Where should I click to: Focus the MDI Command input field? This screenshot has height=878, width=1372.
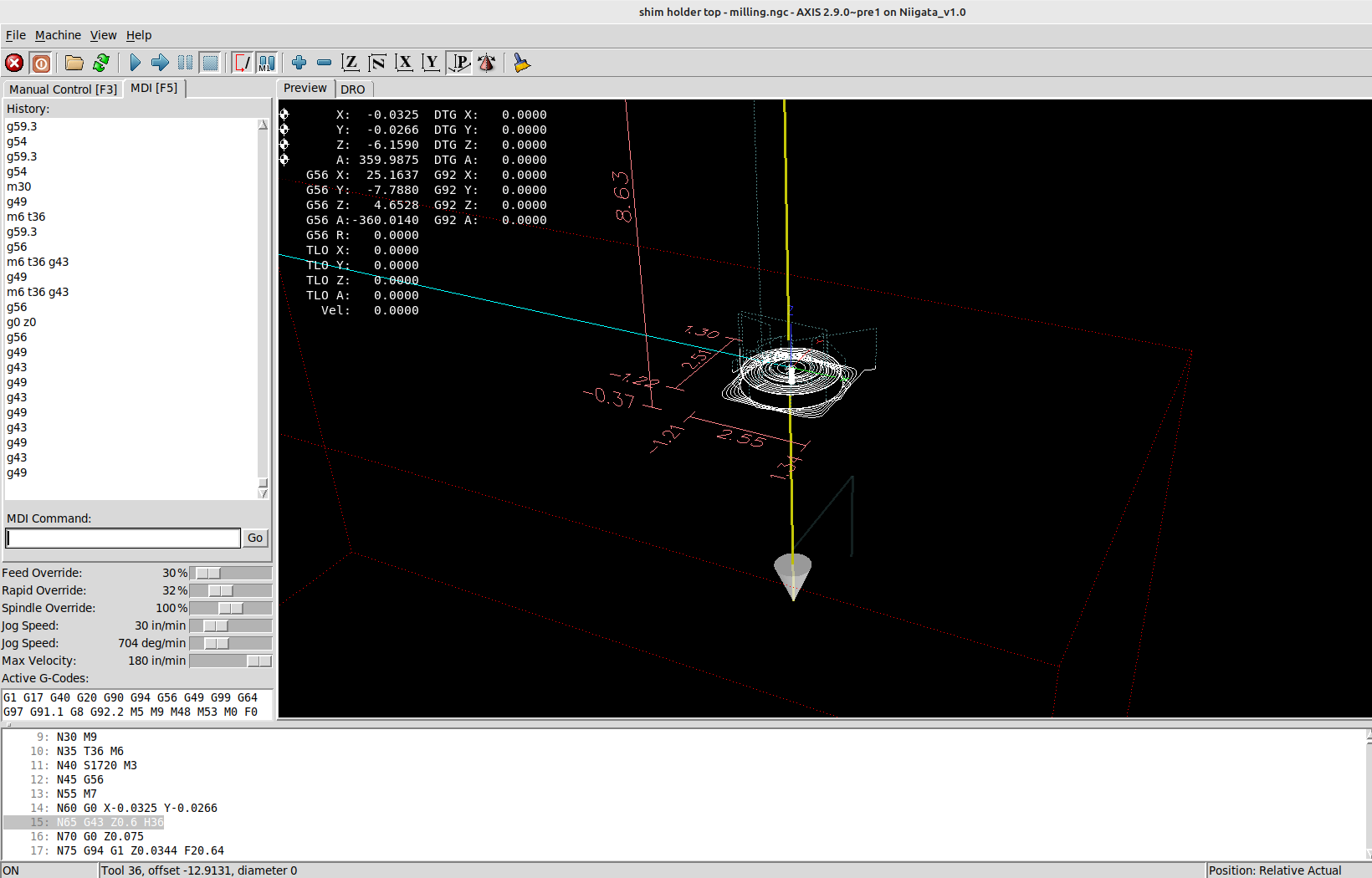[x=123, y=538]
